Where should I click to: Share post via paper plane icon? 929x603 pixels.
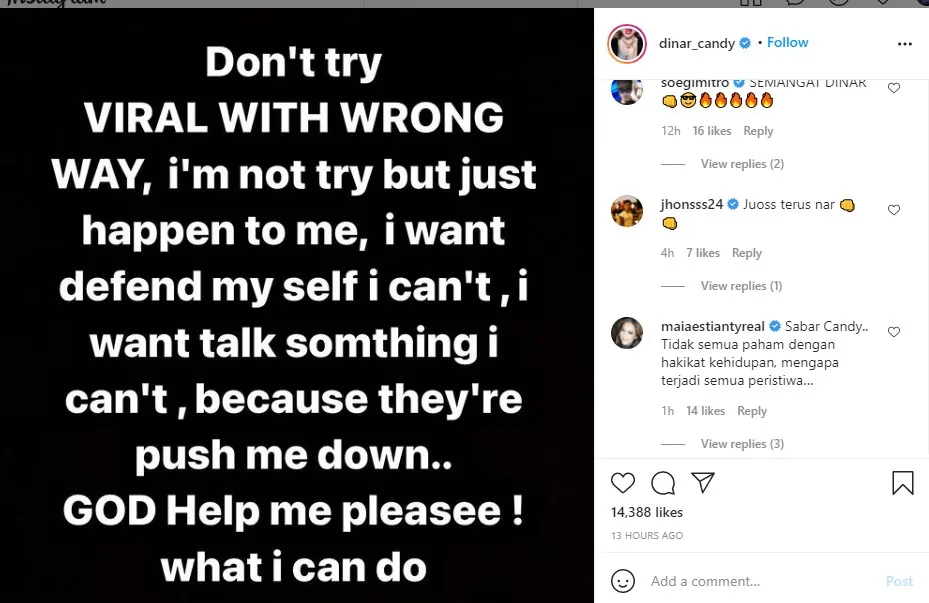703,483
